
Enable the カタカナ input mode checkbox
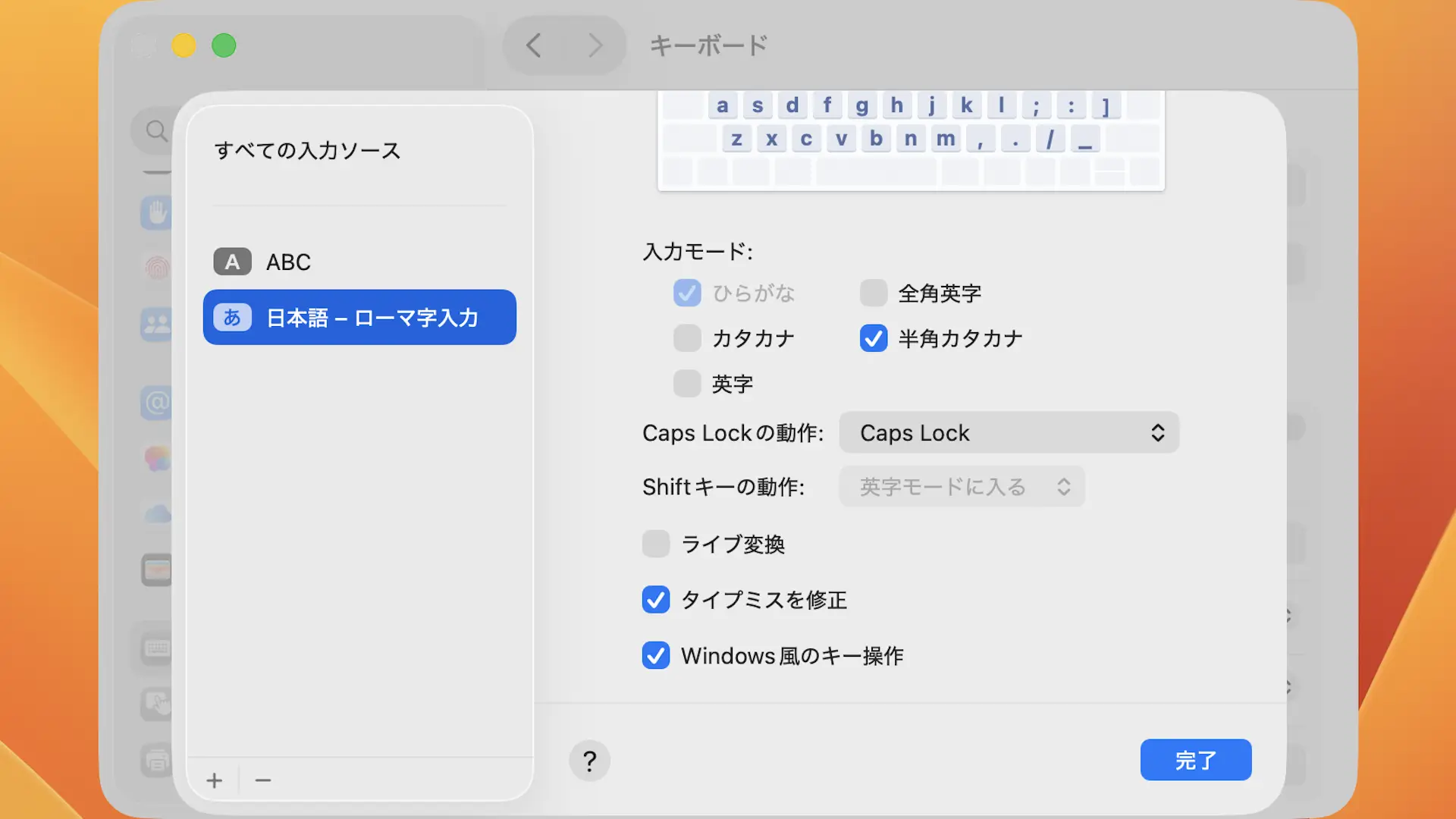click(x=687, y=338)
